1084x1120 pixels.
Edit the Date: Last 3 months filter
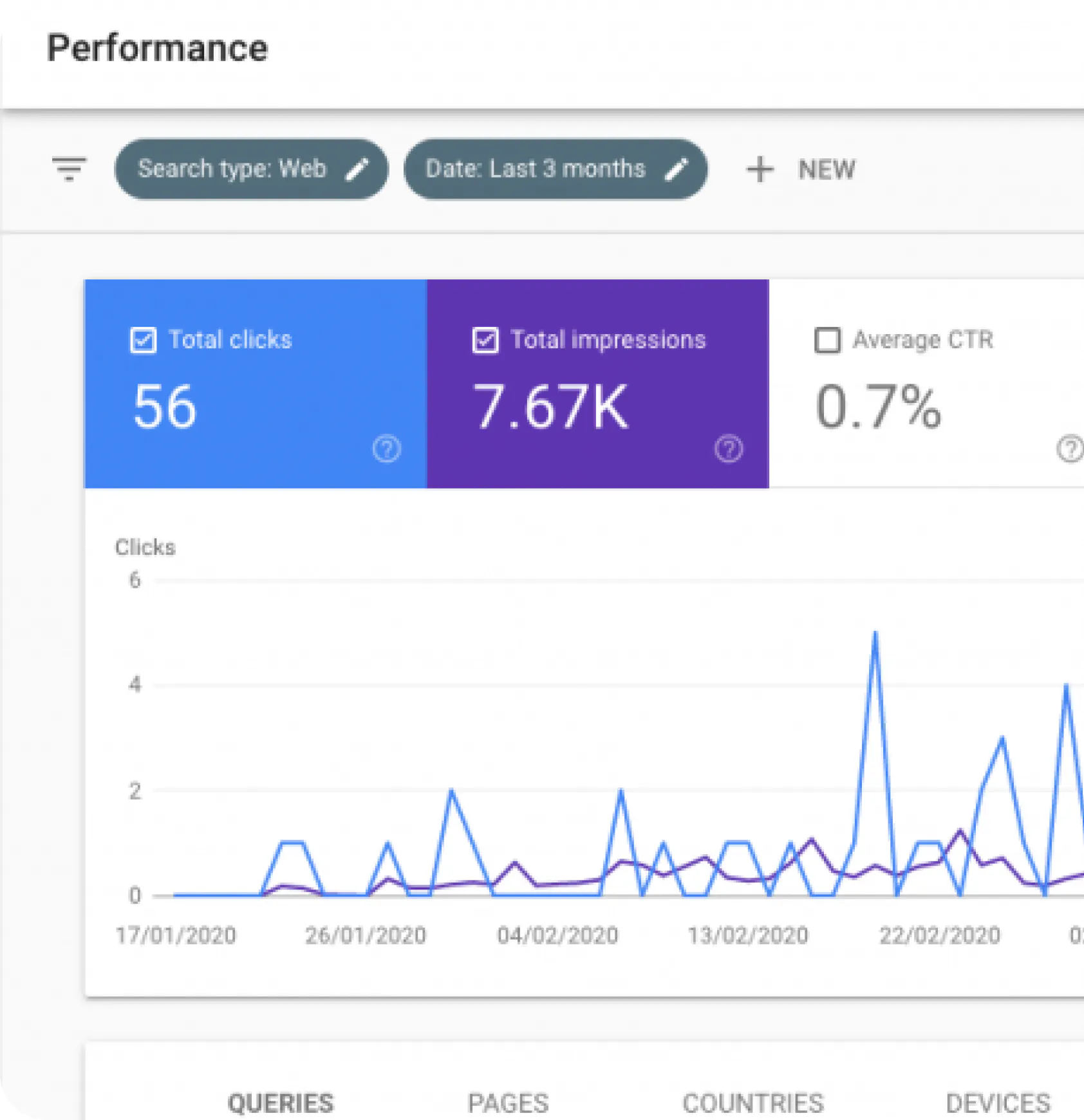pos(556,169)
